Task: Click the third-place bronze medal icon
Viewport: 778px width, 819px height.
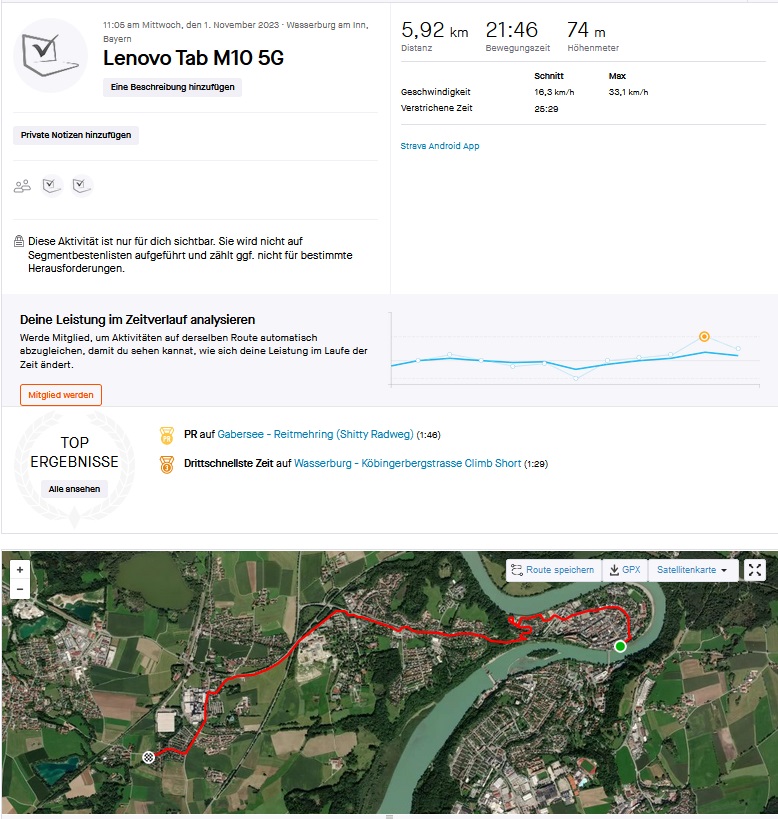Action: (167, 464)
